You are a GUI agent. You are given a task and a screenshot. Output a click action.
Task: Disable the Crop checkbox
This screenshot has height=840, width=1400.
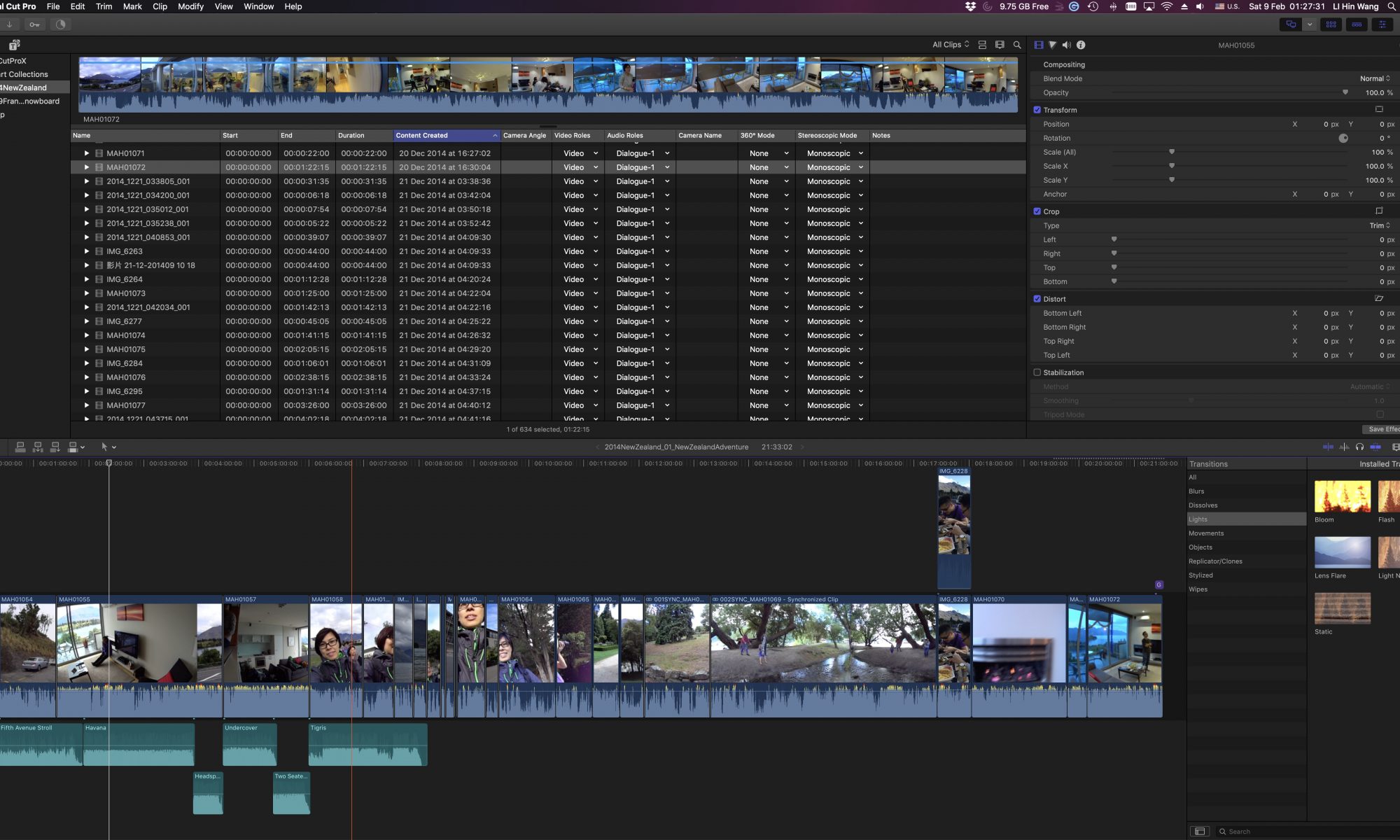(1037, 211)
